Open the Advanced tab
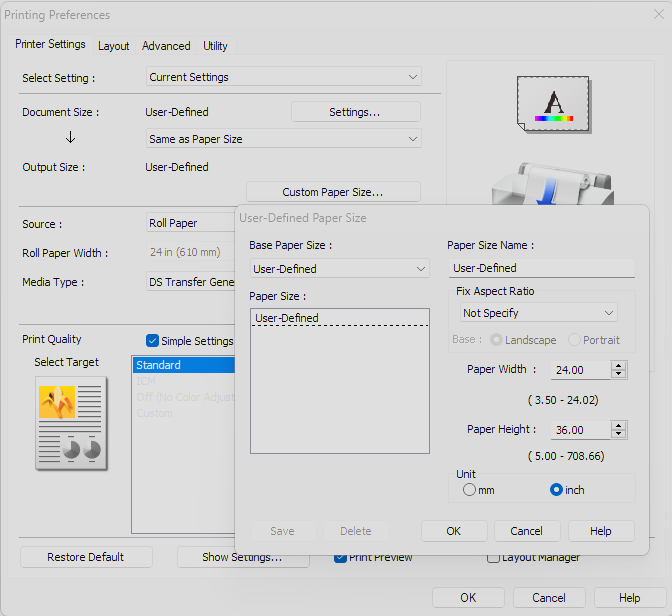This screenshot has height=616, width=672. coord(166,46)
